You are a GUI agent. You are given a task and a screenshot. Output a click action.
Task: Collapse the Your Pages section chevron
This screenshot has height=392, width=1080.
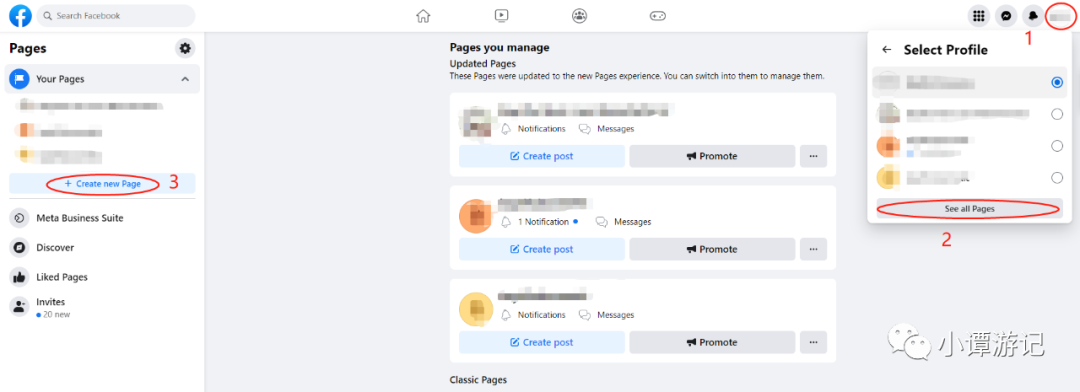185,79
